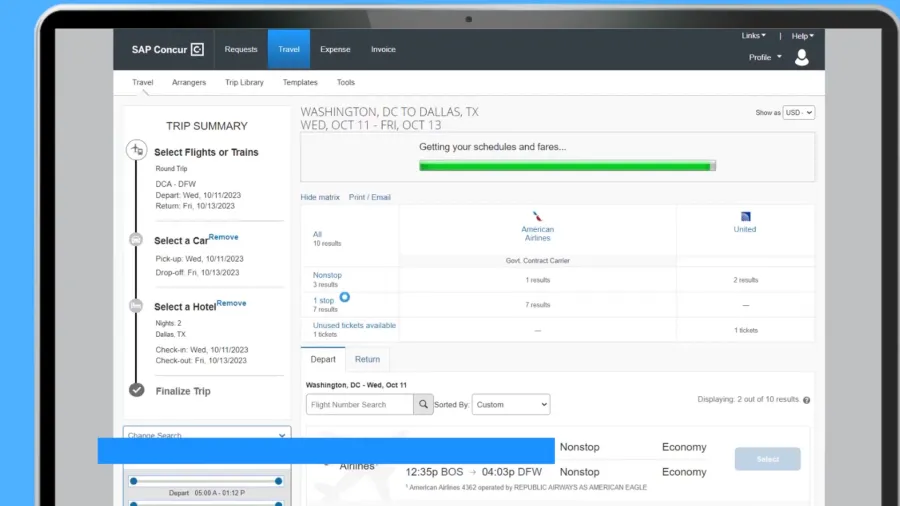Click Unused tickets available link

(354, 325)
